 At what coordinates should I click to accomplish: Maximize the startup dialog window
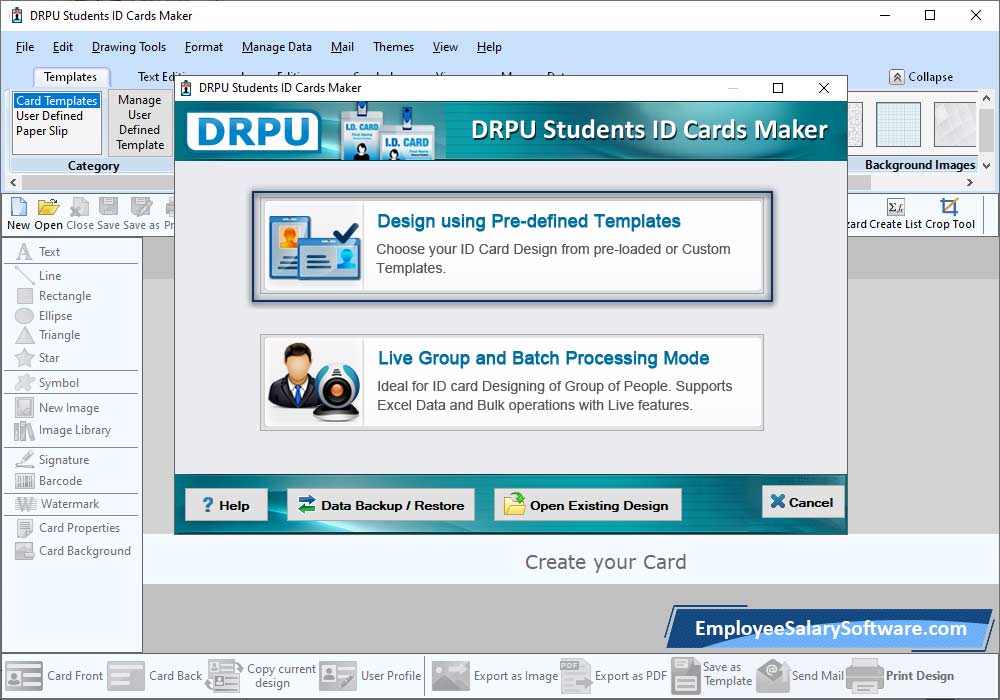[778, 88]
